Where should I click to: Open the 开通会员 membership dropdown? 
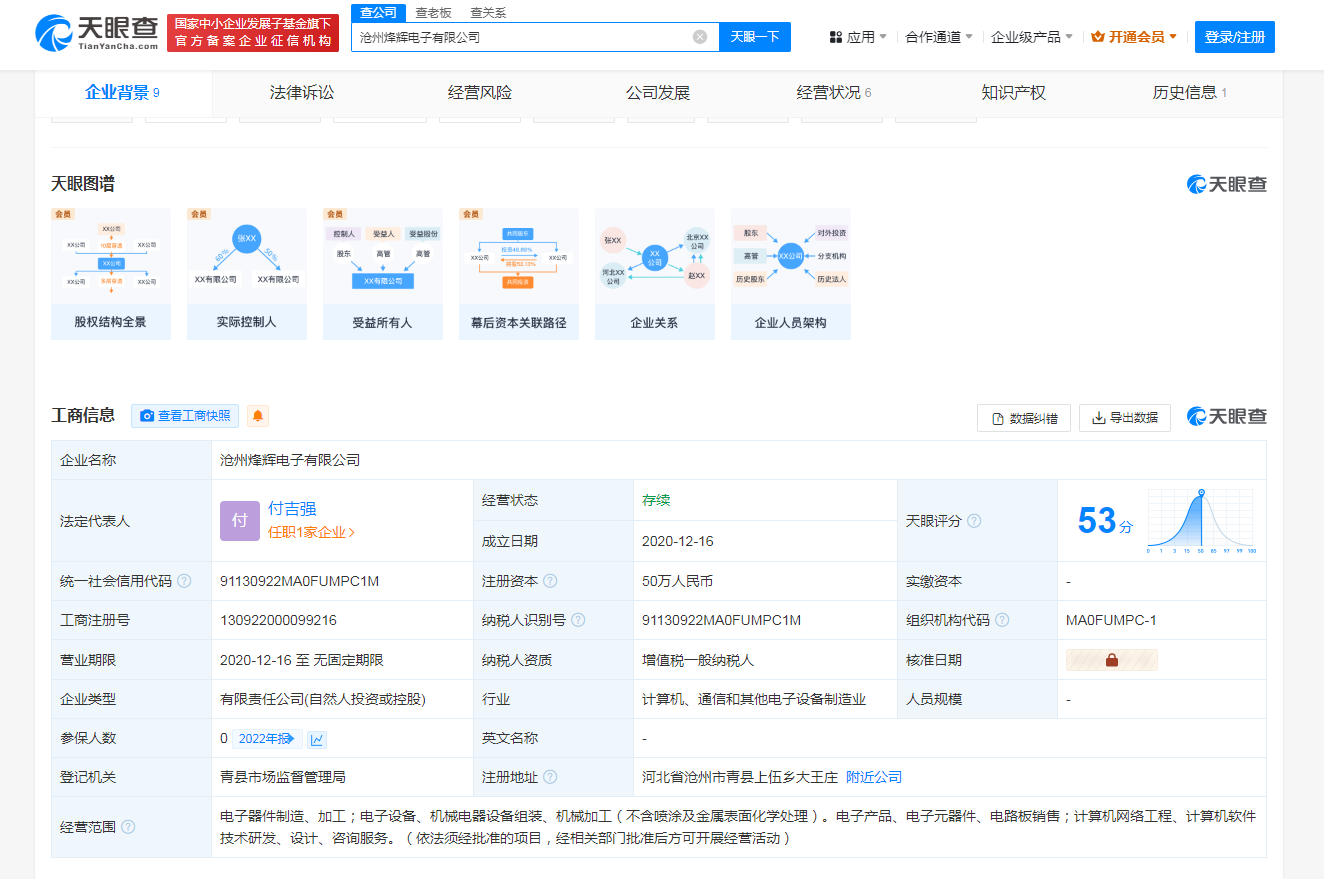coord(1134,37)
